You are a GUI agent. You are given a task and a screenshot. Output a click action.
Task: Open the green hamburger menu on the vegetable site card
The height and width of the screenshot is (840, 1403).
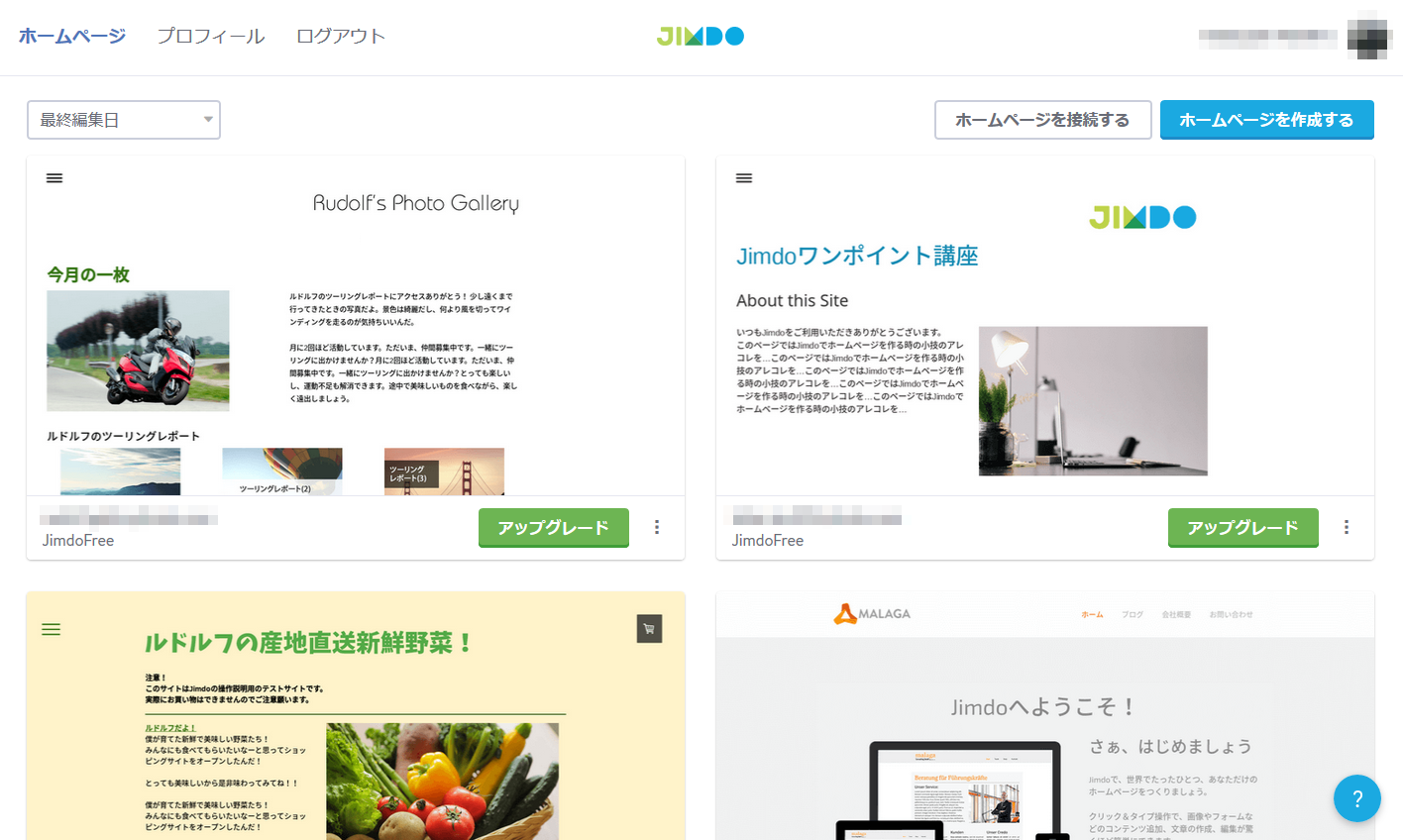52,629
